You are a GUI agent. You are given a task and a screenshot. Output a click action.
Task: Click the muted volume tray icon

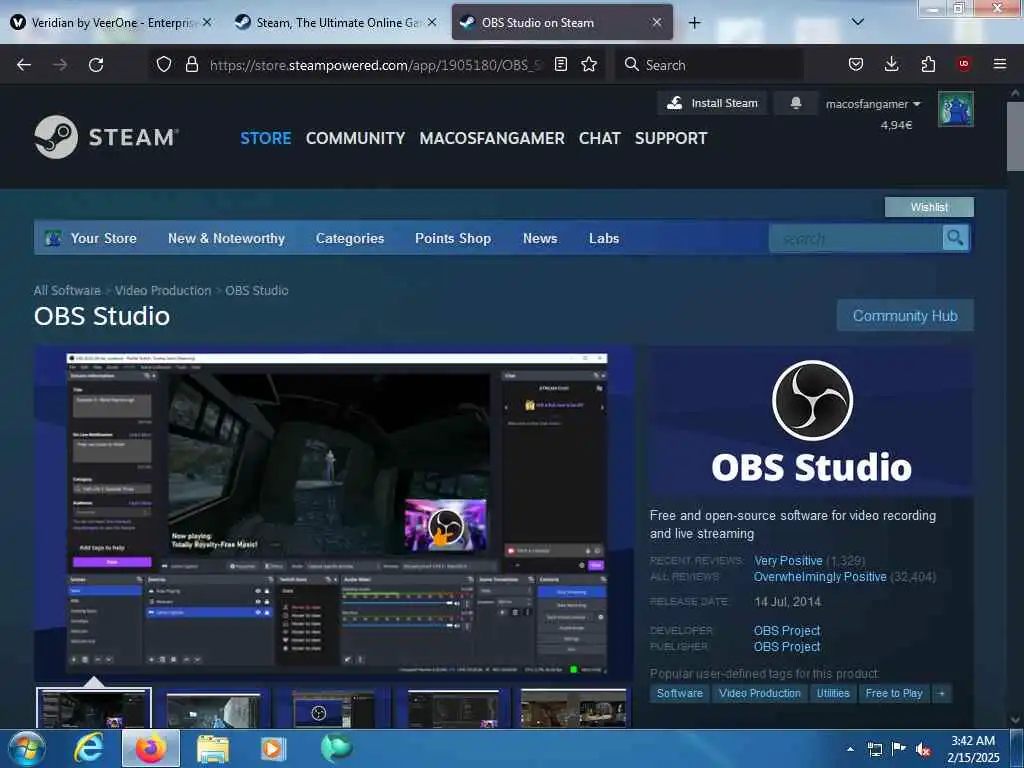click(x=923, y=750)
